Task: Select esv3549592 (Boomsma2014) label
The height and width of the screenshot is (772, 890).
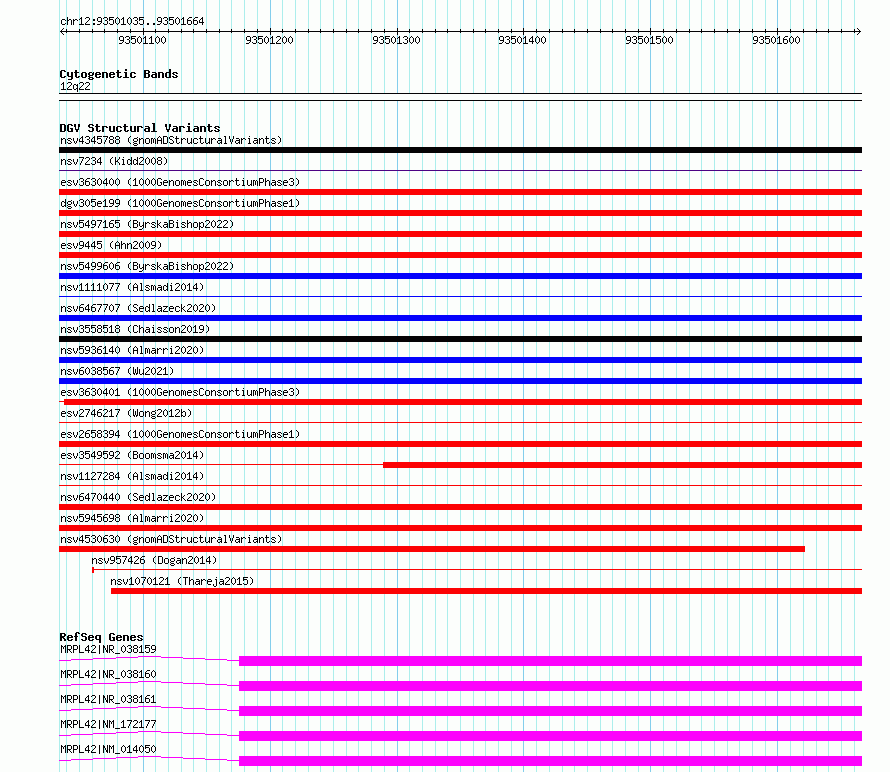Action: coord(132,455)
